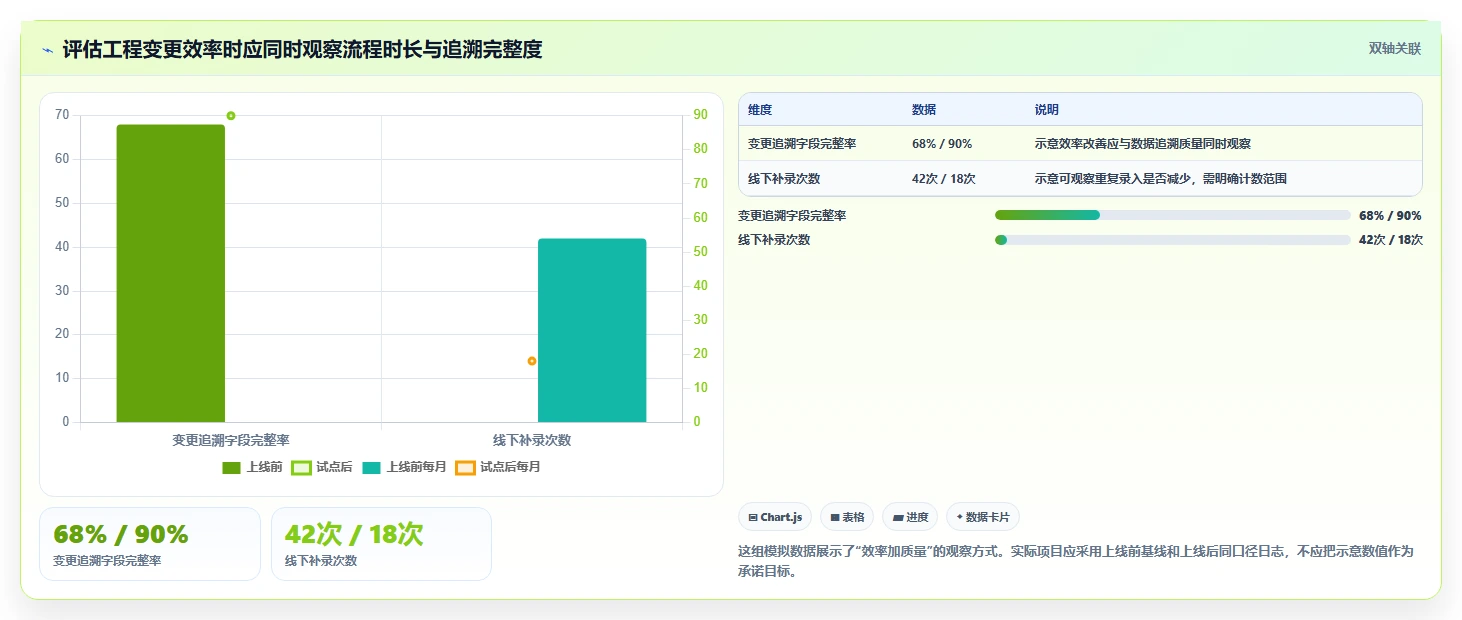Click the lightning icon beside the title
1462x620 pixels.
tap(48, 49)
